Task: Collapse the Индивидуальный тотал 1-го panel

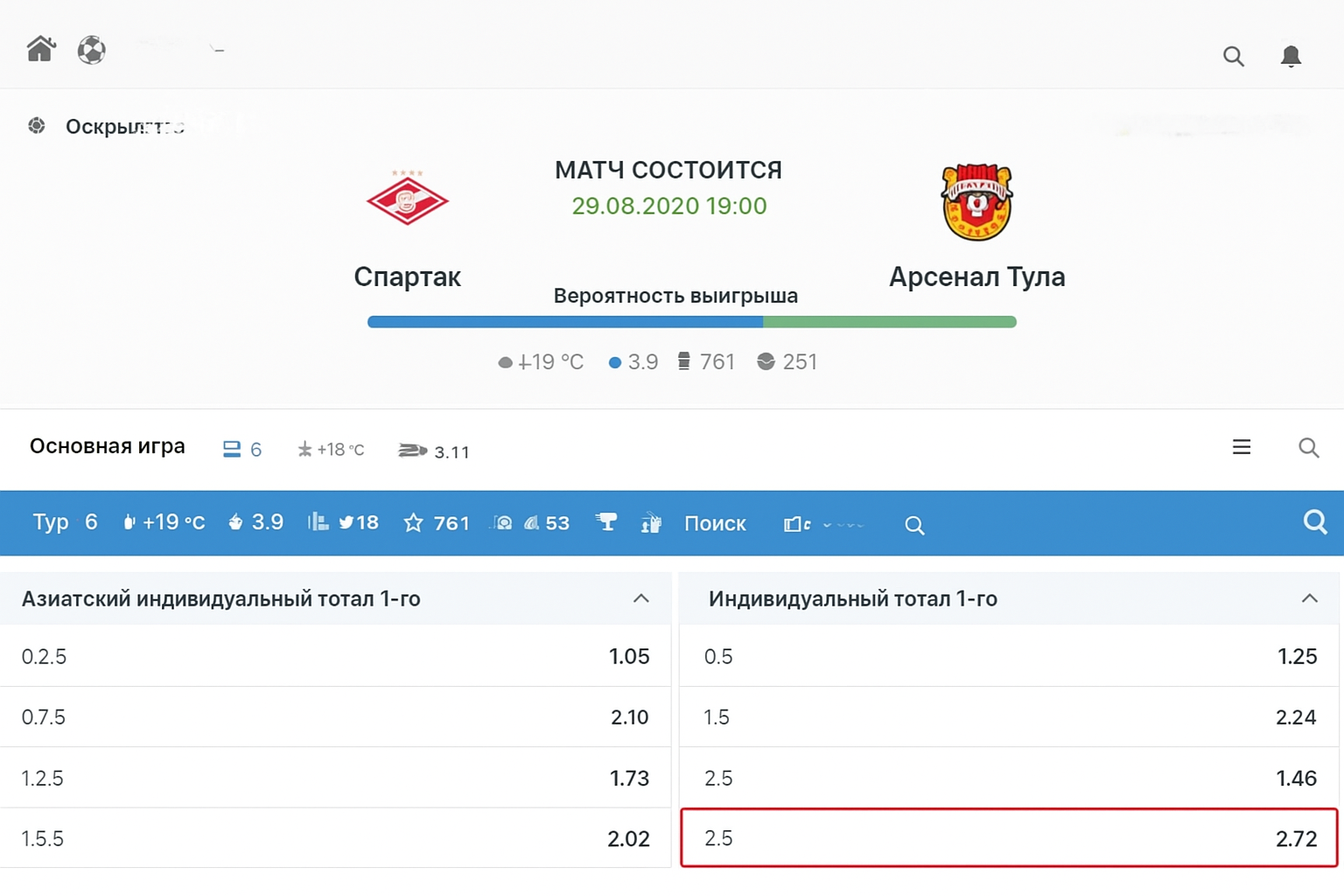Action: (1310, 598)
